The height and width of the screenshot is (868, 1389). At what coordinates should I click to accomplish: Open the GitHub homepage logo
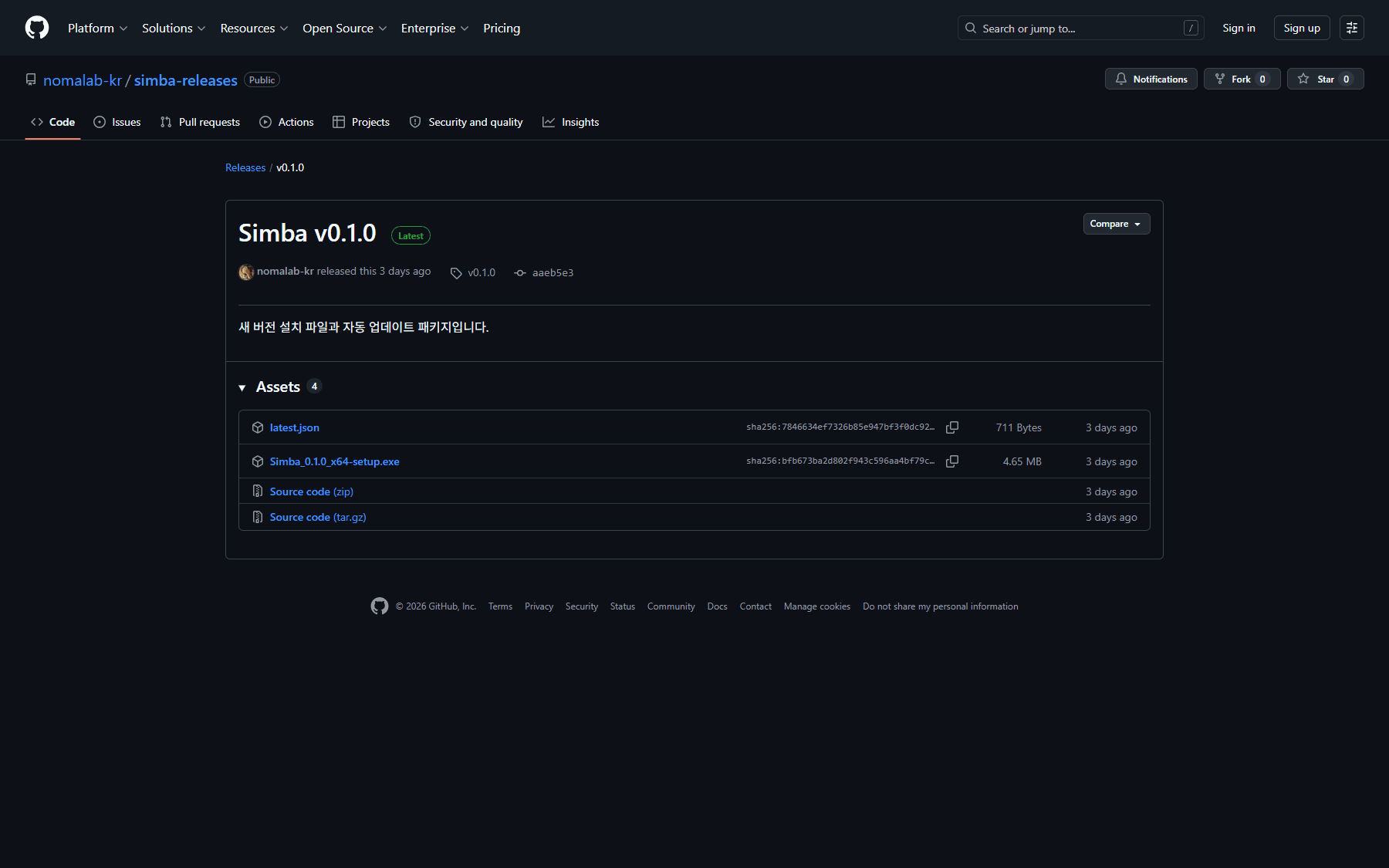pos(37,28)
